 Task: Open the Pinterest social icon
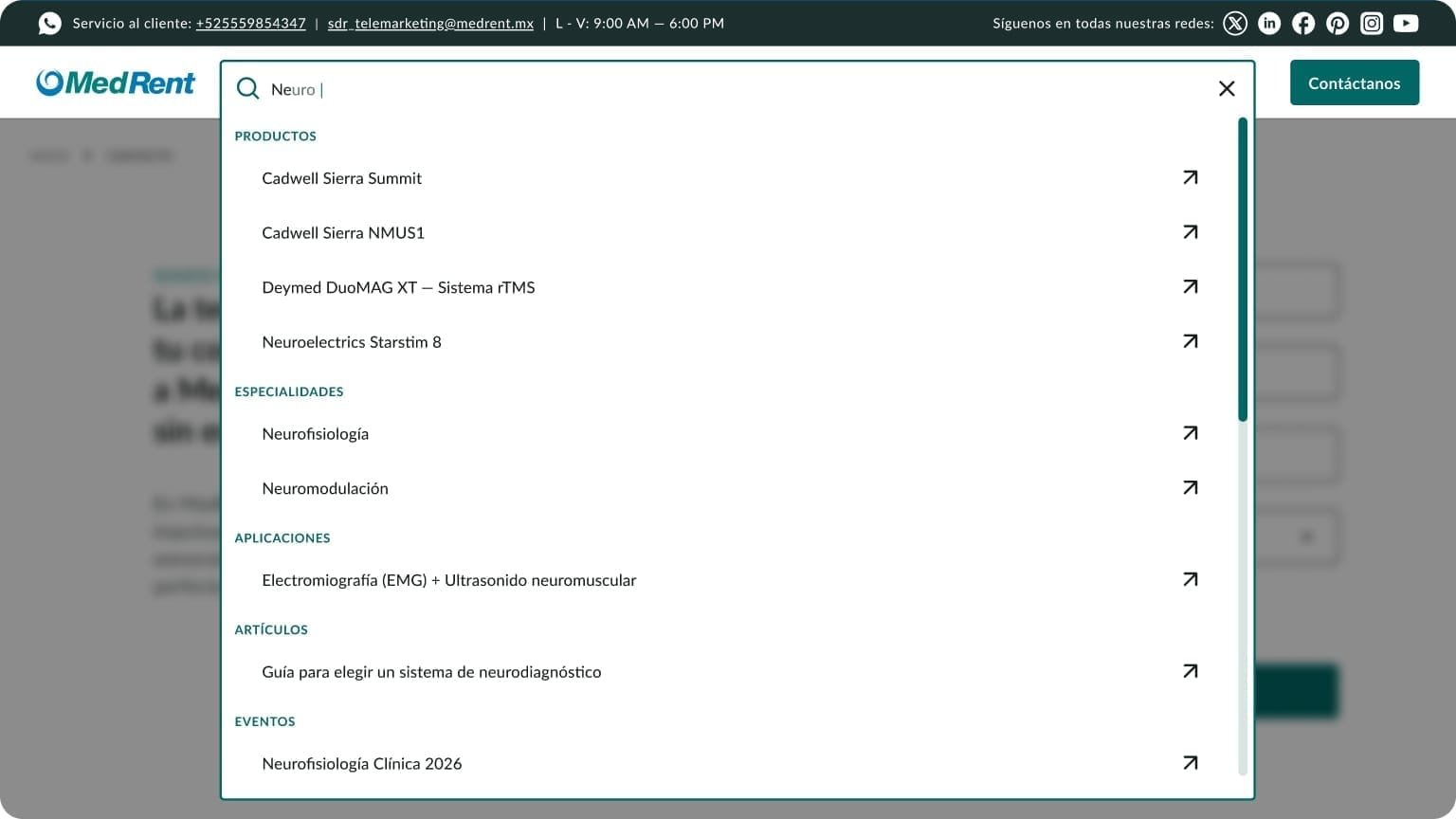[x=1338, y=23]
